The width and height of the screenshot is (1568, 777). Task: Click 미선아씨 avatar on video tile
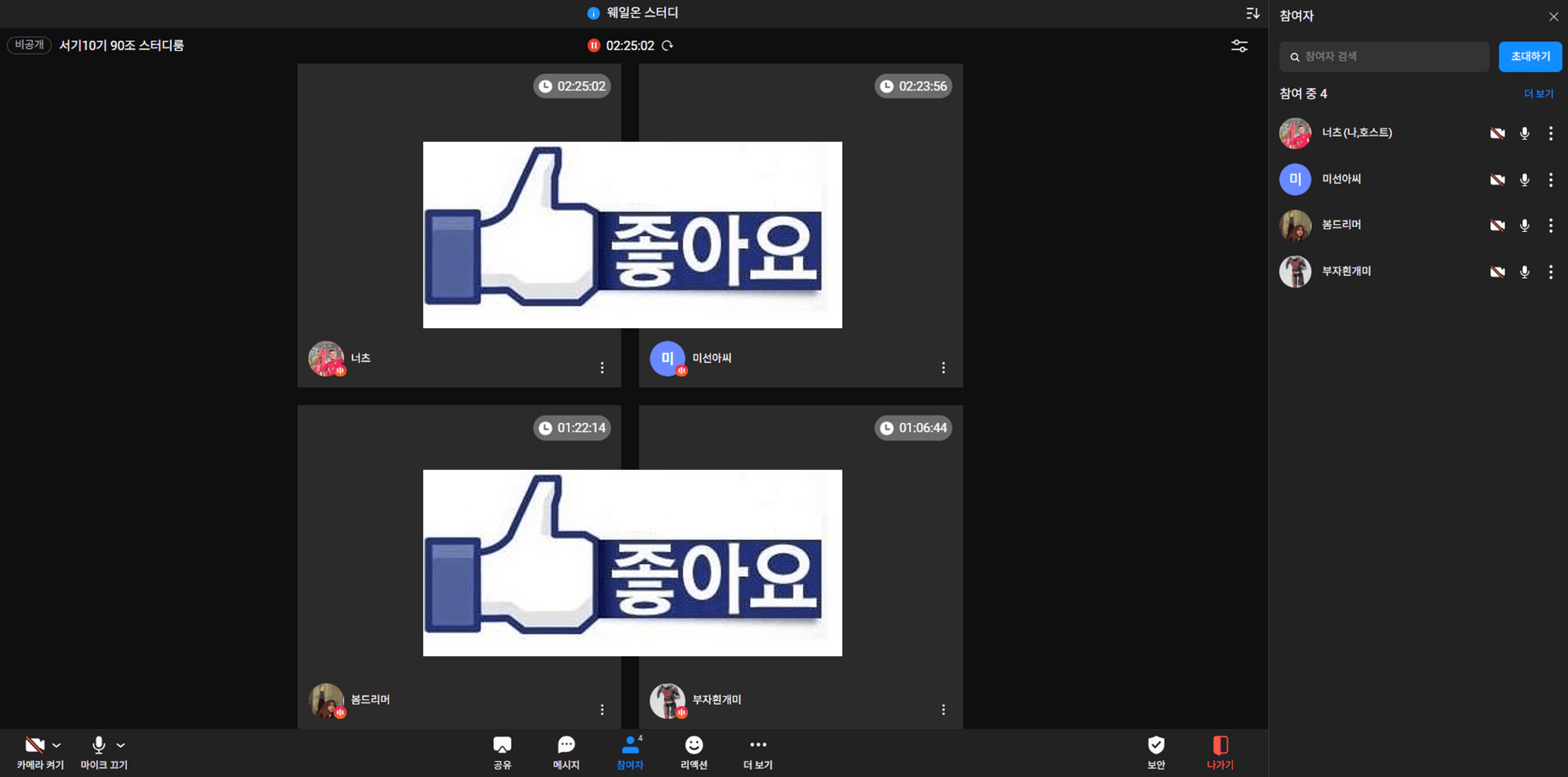tap(668, 359)
